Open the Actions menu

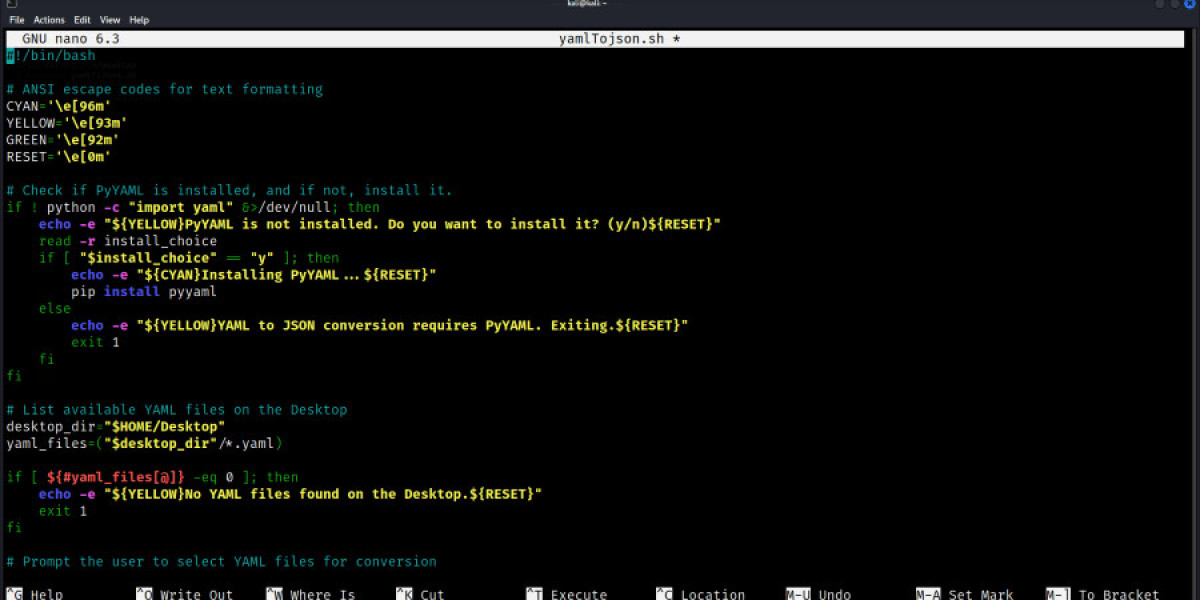pos(49,18)
